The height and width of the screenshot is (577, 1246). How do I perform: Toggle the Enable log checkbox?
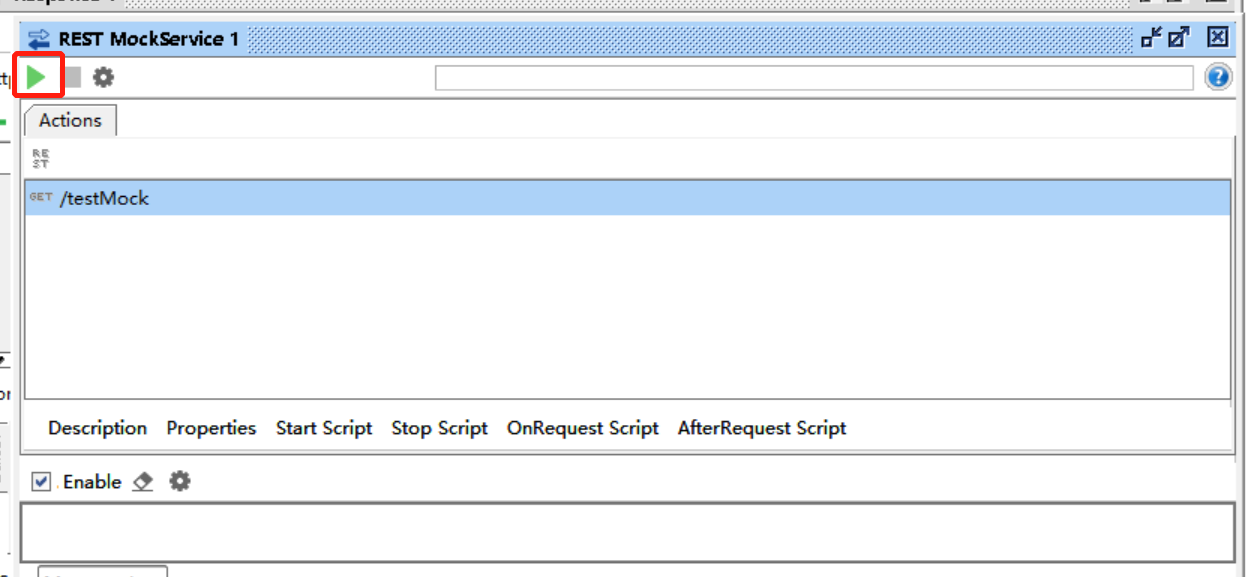41,482
